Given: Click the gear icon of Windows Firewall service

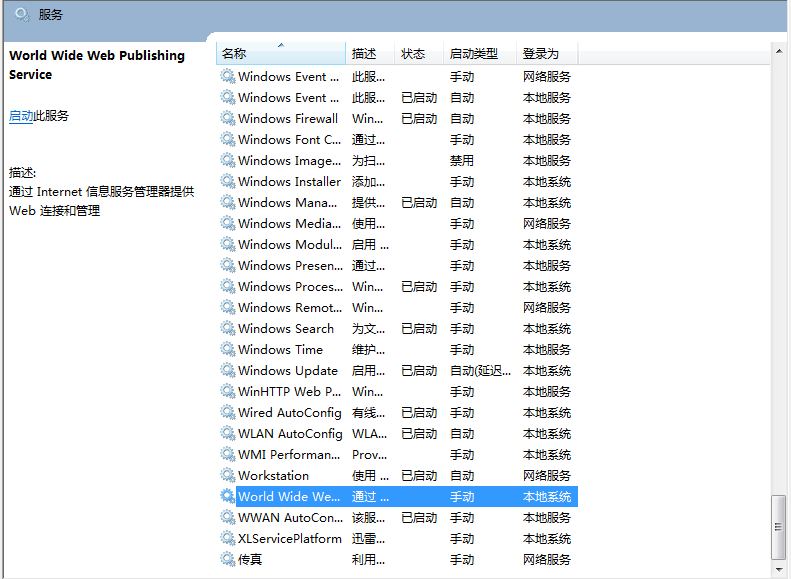Looking at the screenshot, I should coord(228,119).
